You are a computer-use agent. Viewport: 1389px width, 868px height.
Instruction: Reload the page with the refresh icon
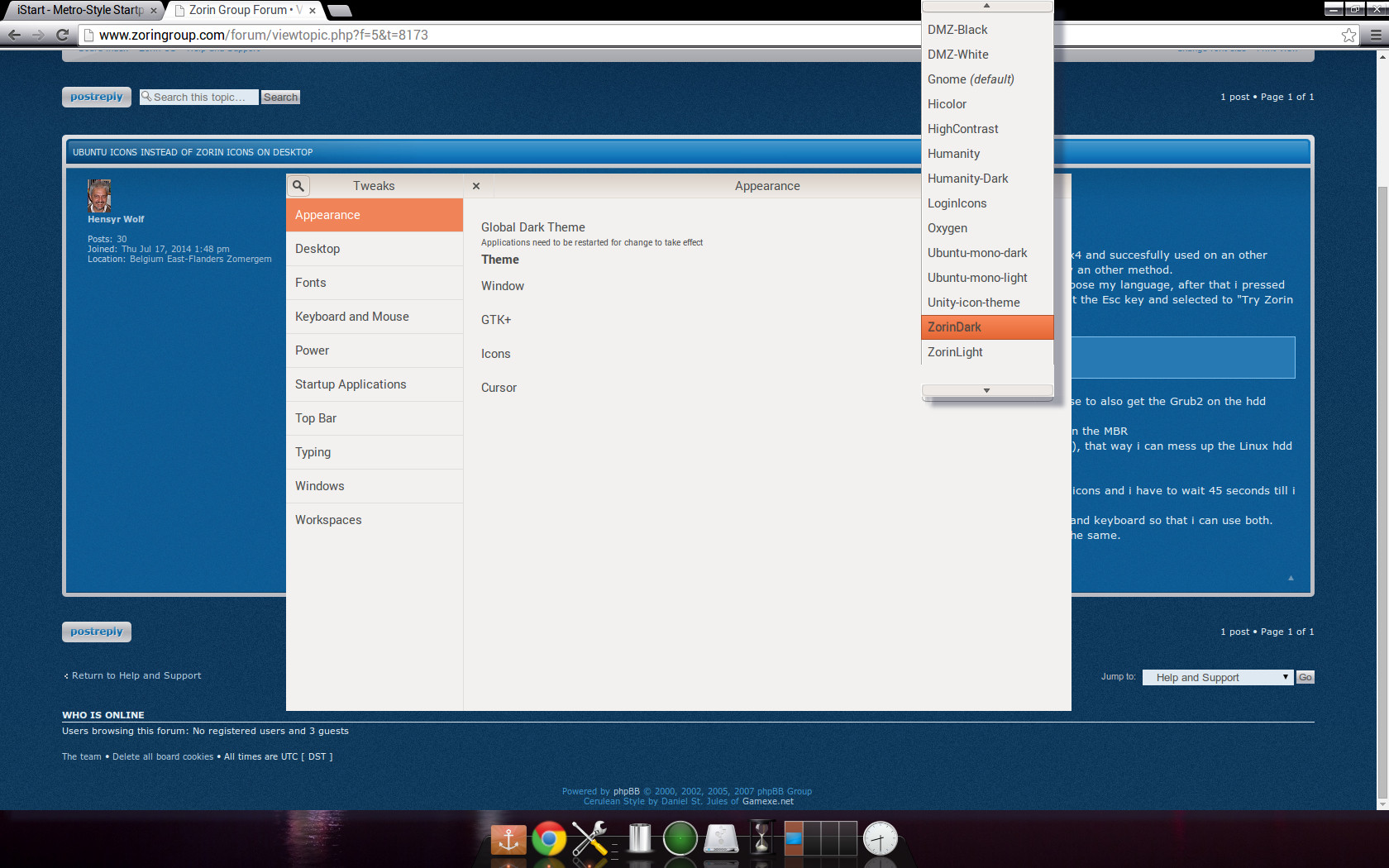[x=62, y=35]
